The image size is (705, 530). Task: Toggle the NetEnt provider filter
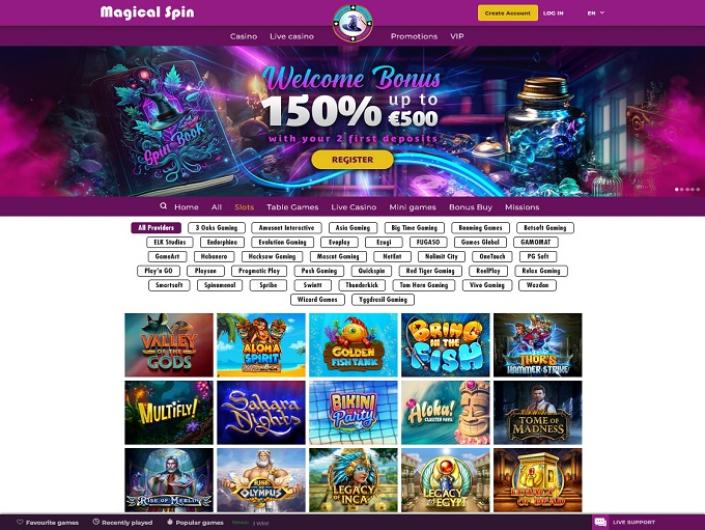(x=392, y=257)
